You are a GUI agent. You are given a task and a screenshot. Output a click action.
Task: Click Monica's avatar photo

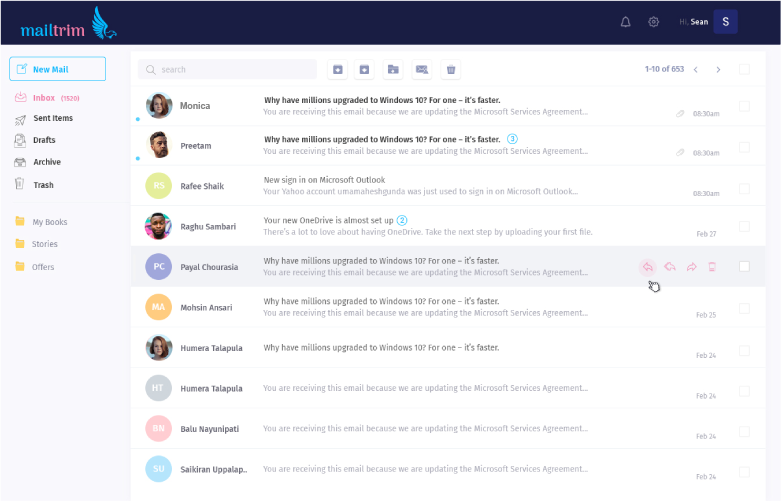pyautogui.click(x=159, y=106)
